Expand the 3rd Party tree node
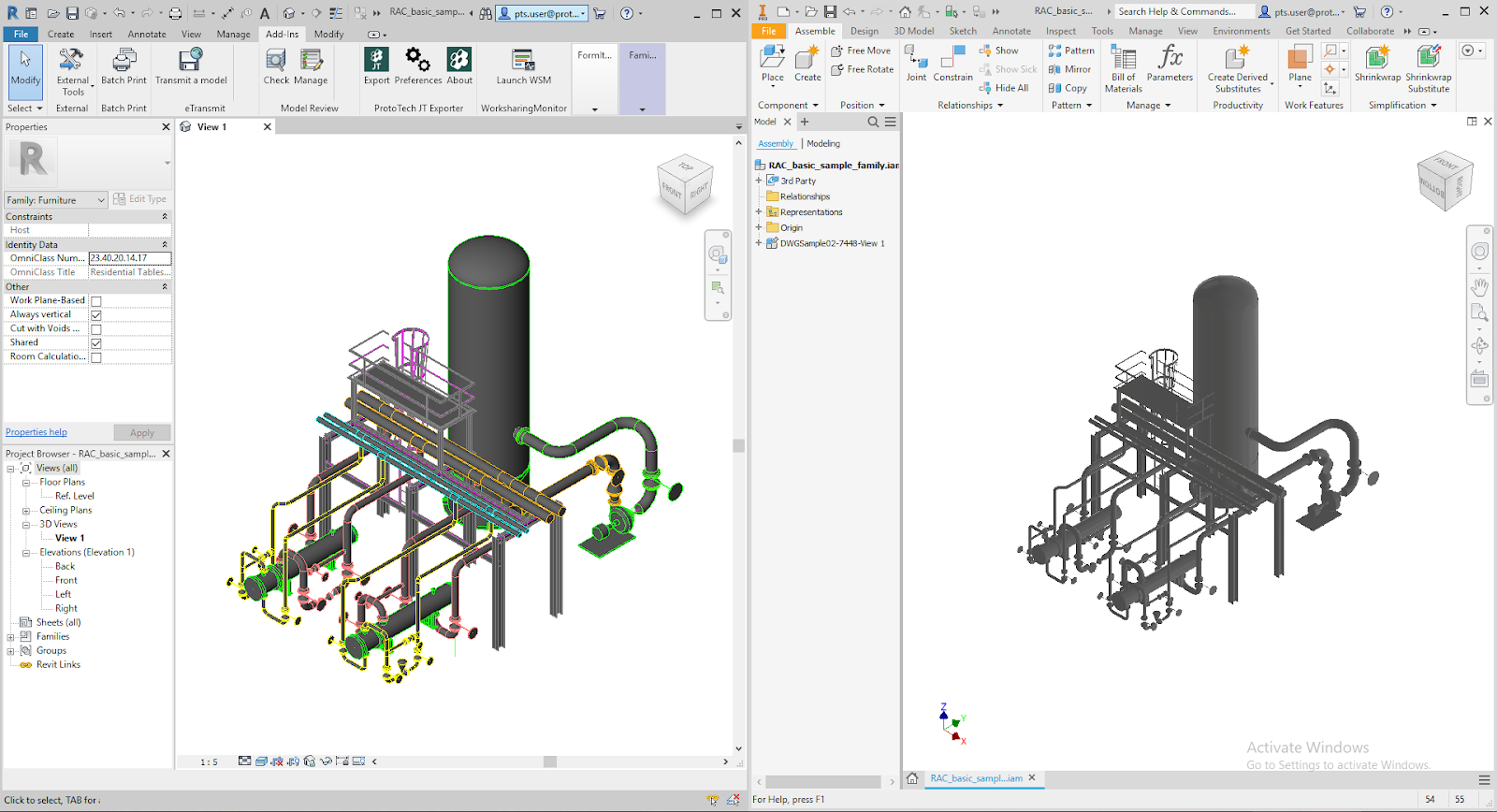1497x812 pixels. pos(759,181)
